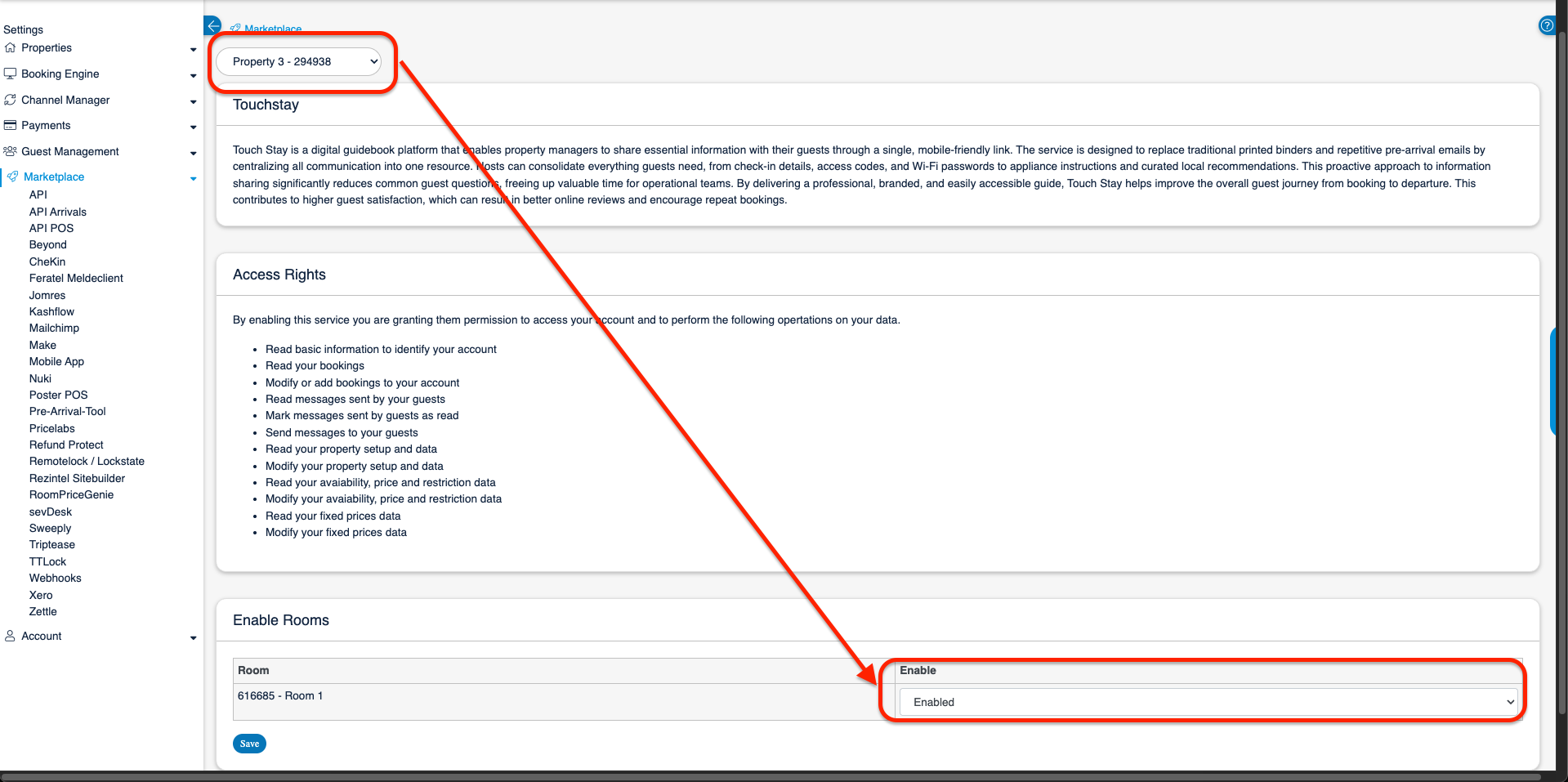Open the help question mark icon

click(1547, 25)
